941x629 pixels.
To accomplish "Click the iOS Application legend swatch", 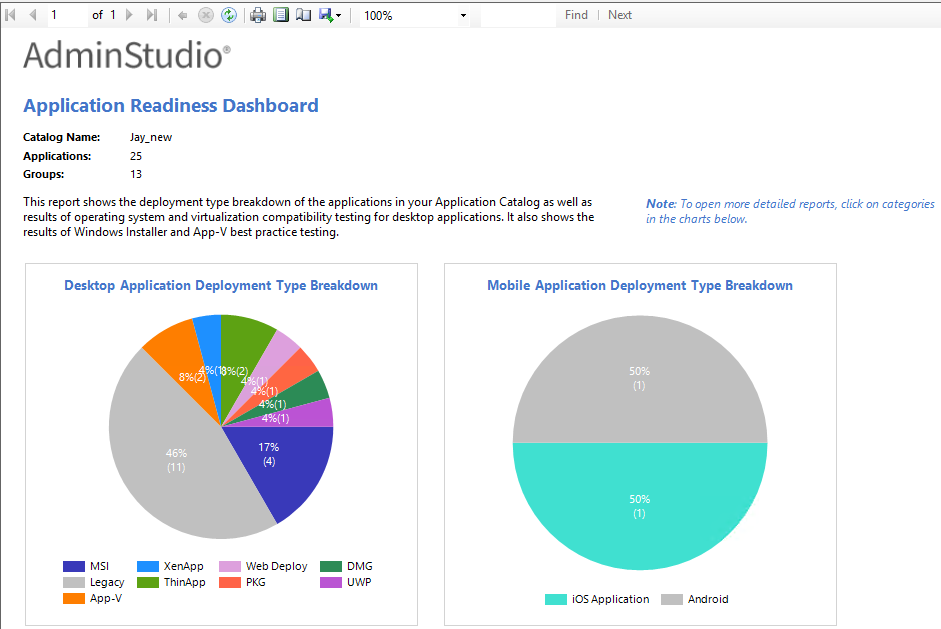I will [556, 599].
